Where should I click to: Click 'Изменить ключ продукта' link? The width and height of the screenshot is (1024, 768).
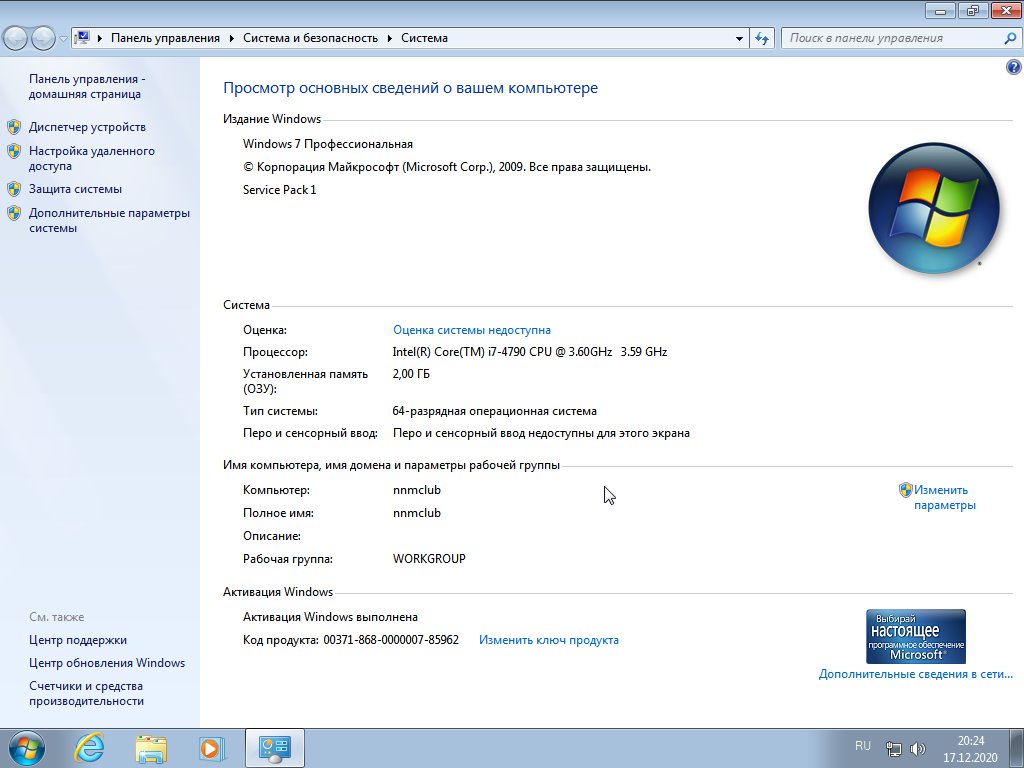pos(548,640)
